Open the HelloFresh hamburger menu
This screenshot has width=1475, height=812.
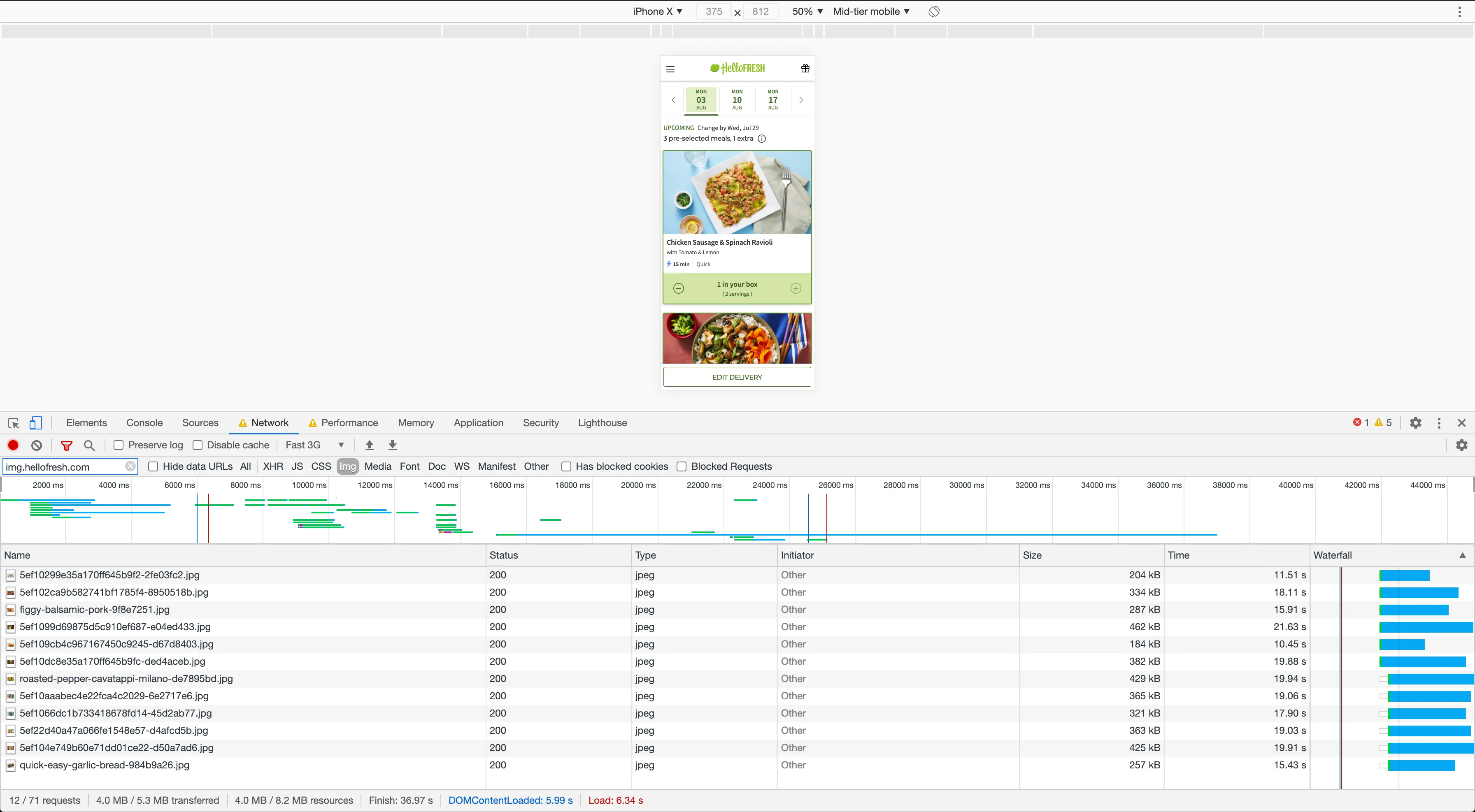point(670,69)
